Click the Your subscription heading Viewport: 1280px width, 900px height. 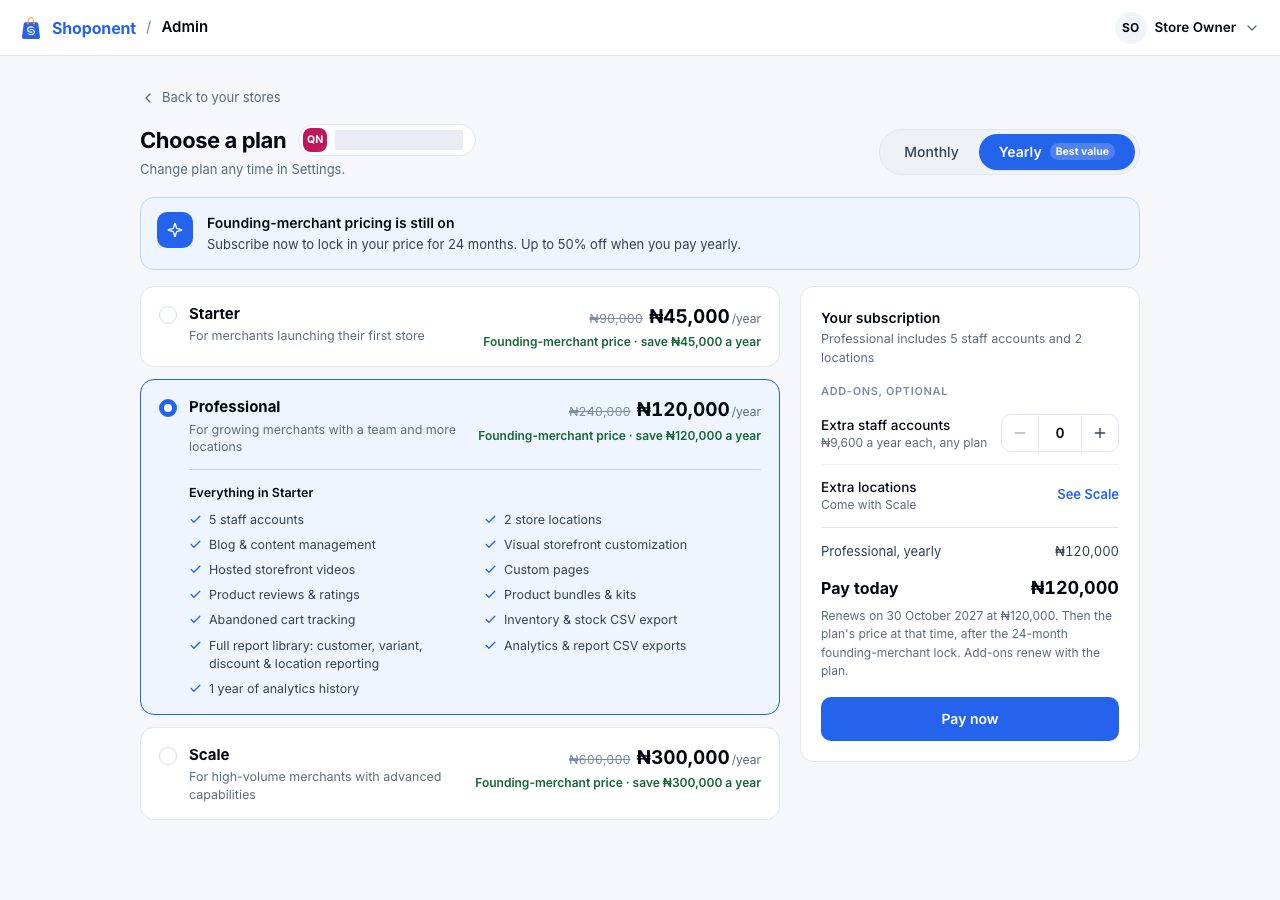[881, 318]
